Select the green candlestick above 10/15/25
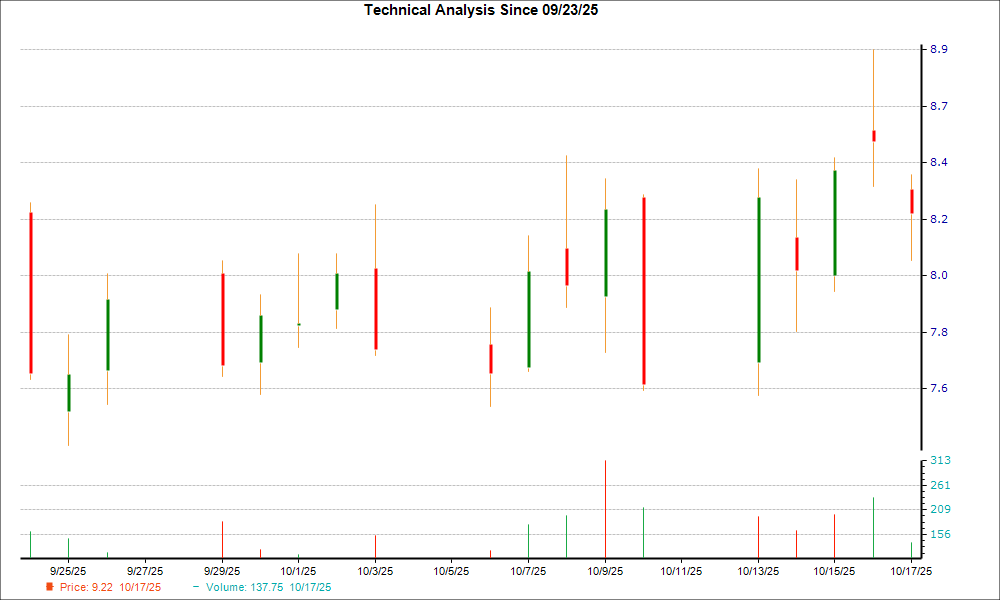The image size is (1000, 600). coord(834,223)
